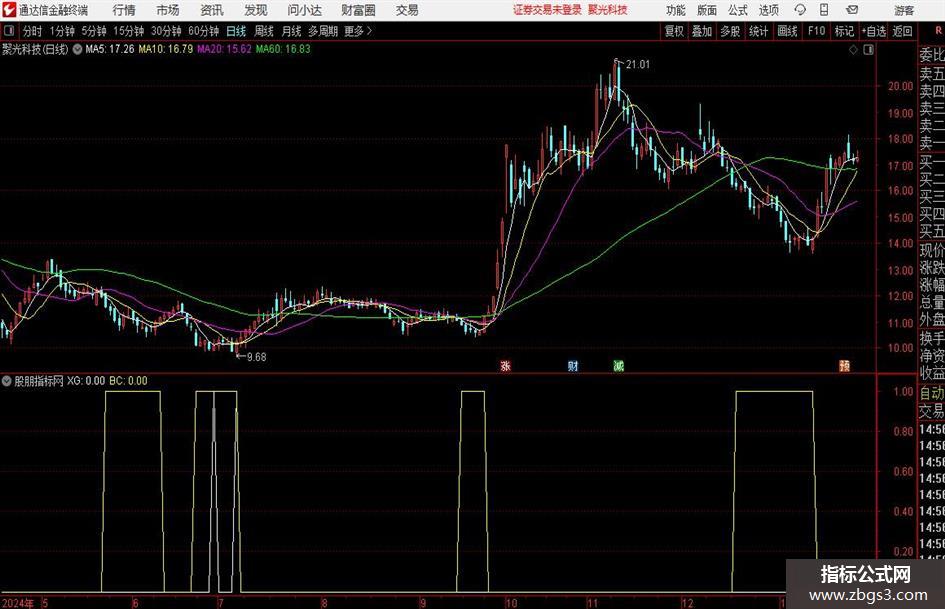Switch to 5分钟 period

[x=94, y=31]
